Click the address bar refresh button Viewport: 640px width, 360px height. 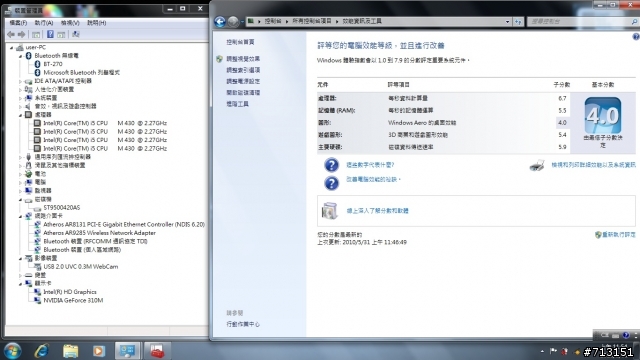tap(518, 22)
